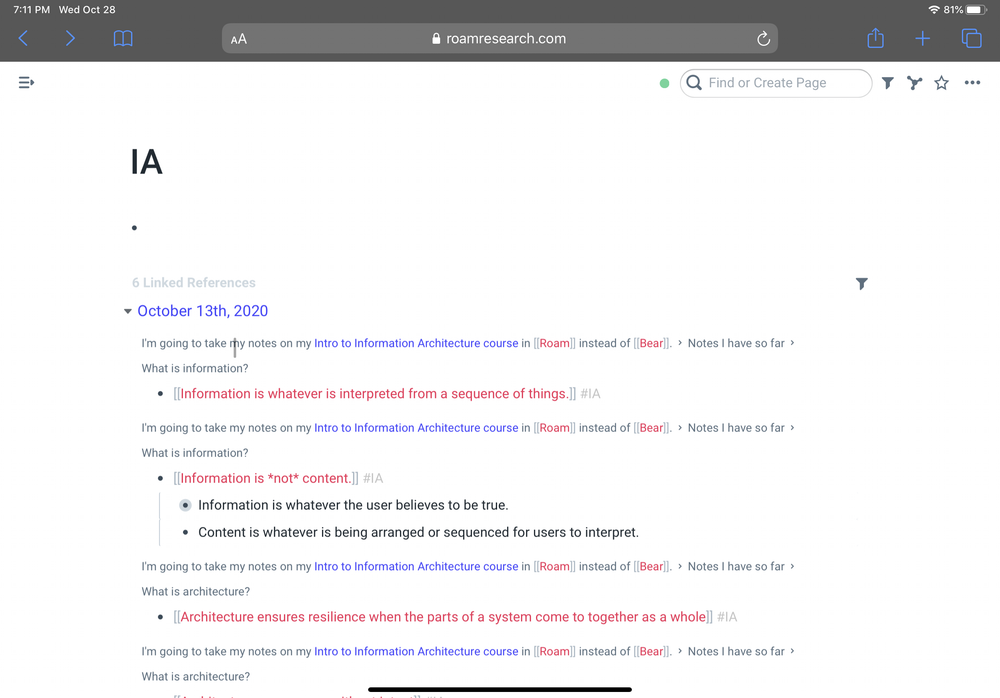
Task: Open Intro to Information Architecture course link above resilience block
Action: pyautogui.click(x=416, y=567)
